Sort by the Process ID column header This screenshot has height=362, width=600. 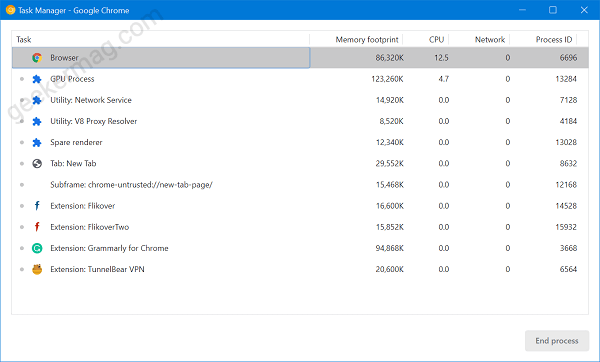click(543, 39)
